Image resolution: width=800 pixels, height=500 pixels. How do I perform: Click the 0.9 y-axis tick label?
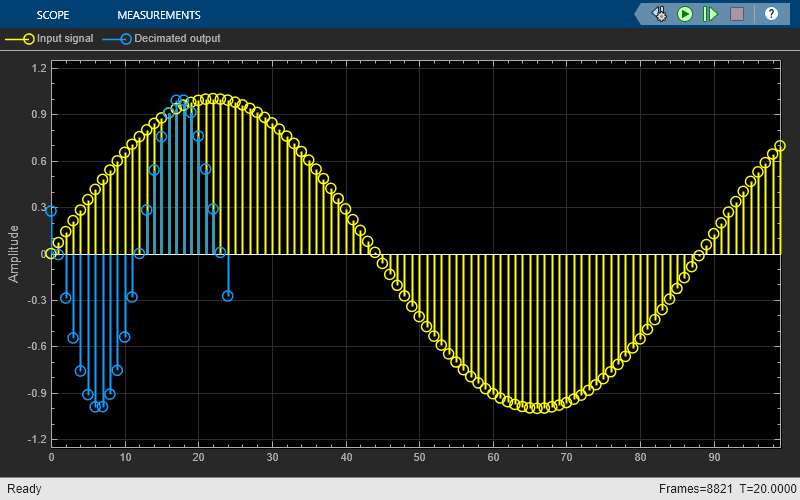(x=39, y=114)
